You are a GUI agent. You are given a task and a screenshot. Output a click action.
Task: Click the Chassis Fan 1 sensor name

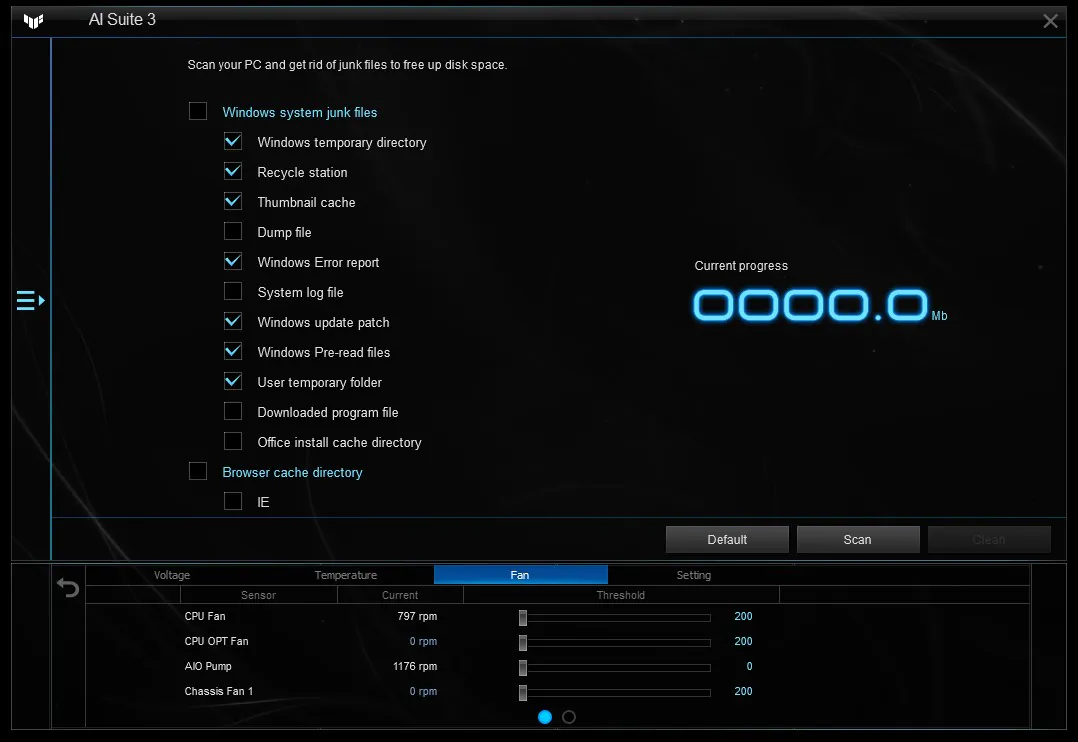click(219, 691)
